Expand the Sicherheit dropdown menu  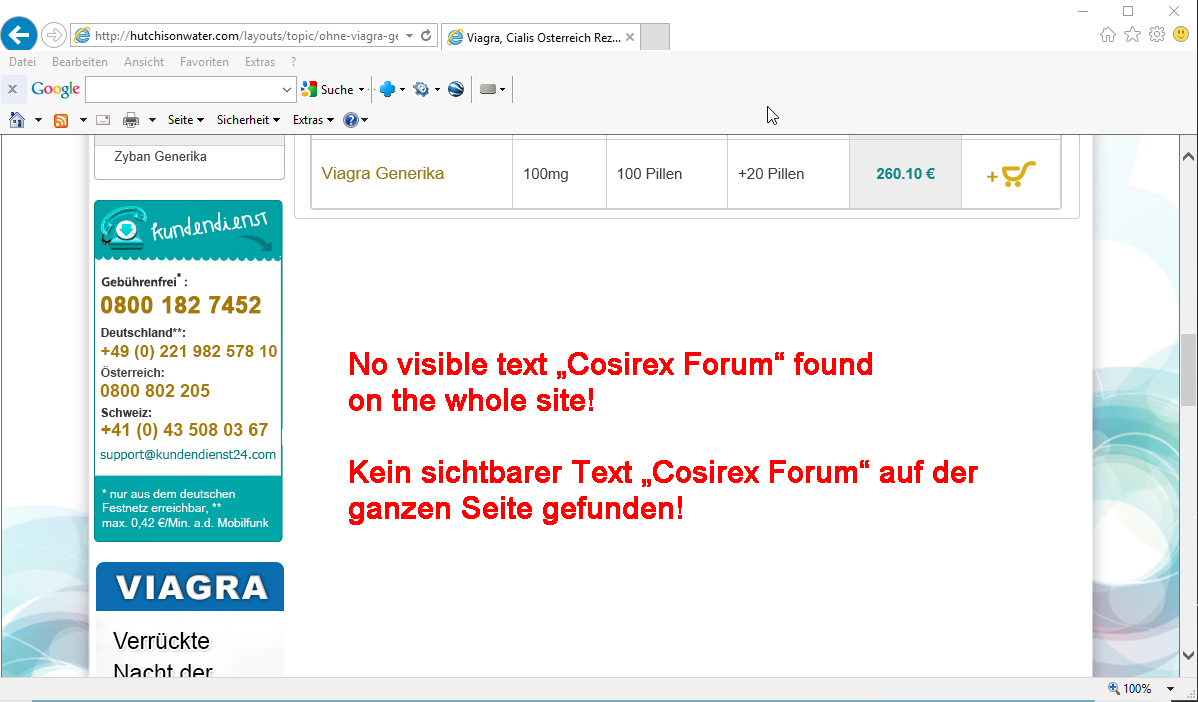249,120
